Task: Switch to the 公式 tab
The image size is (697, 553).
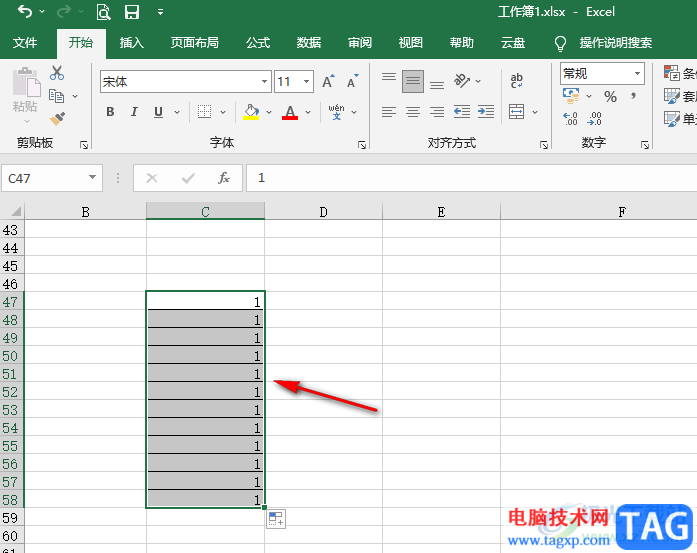Action: 258,43
